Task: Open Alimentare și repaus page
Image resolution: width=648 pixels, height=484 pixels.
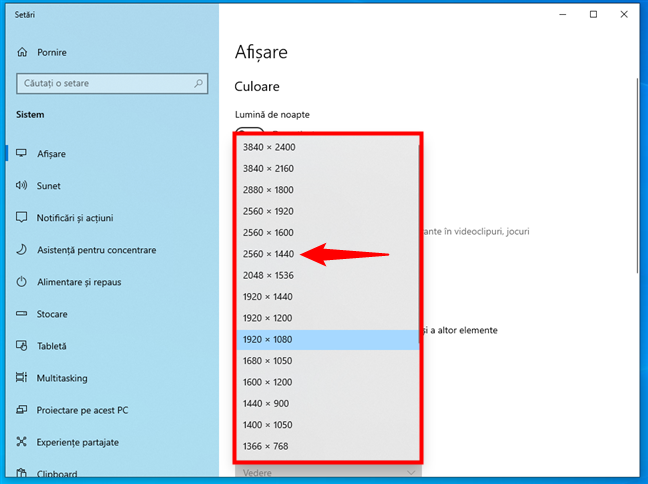Action: tap(112, 282)
